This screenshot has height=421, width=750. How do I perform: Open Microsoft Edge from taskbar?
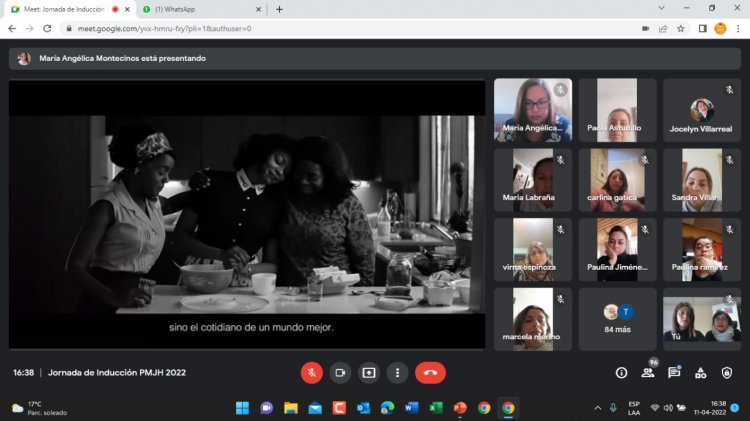pos(387,408)
